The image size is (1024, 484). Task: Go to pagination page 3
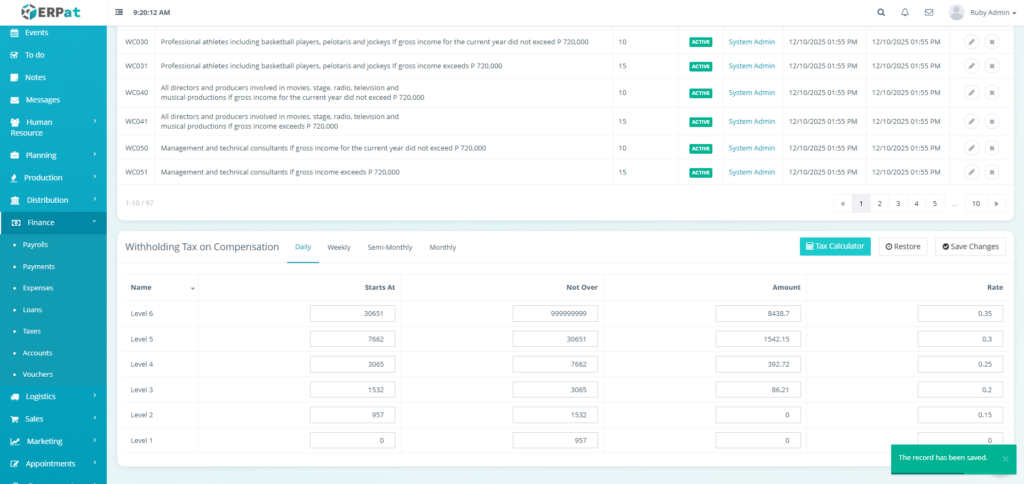[x=898, y=203]
